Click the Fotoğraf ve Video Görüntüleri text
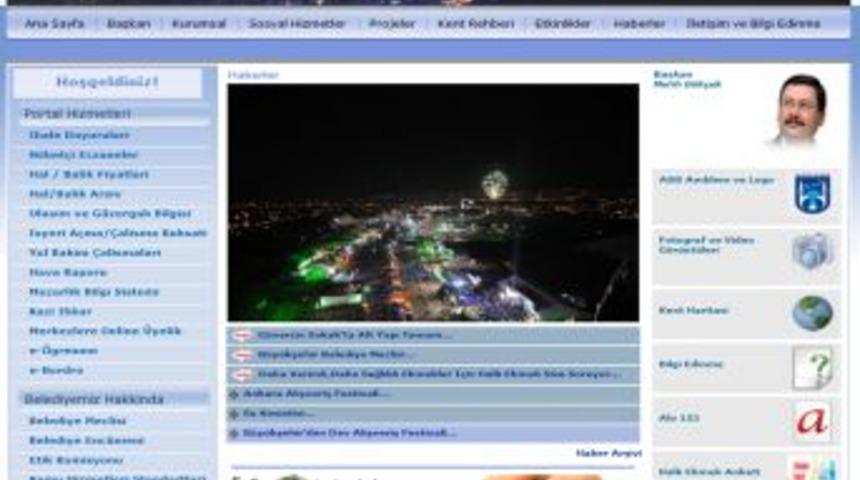This screenshot has height=480, width=860. click(706, 245)
